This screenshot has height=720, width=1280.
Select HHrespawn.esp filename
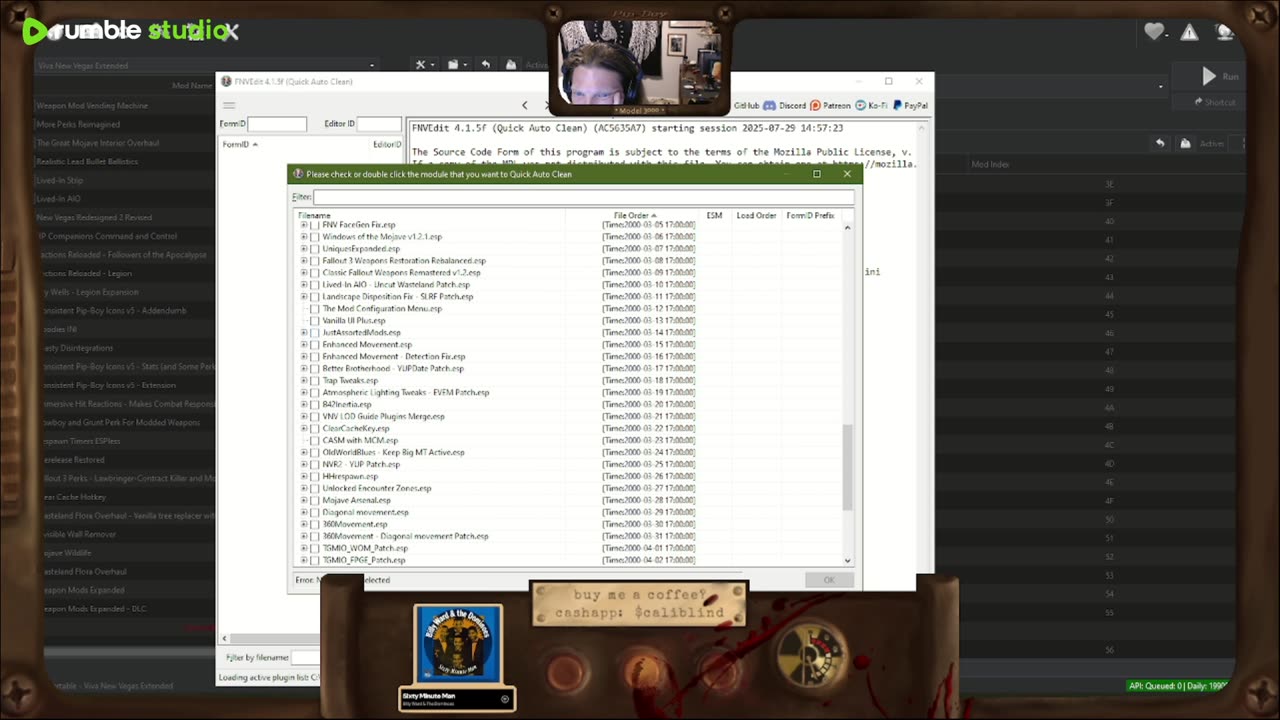350,477
